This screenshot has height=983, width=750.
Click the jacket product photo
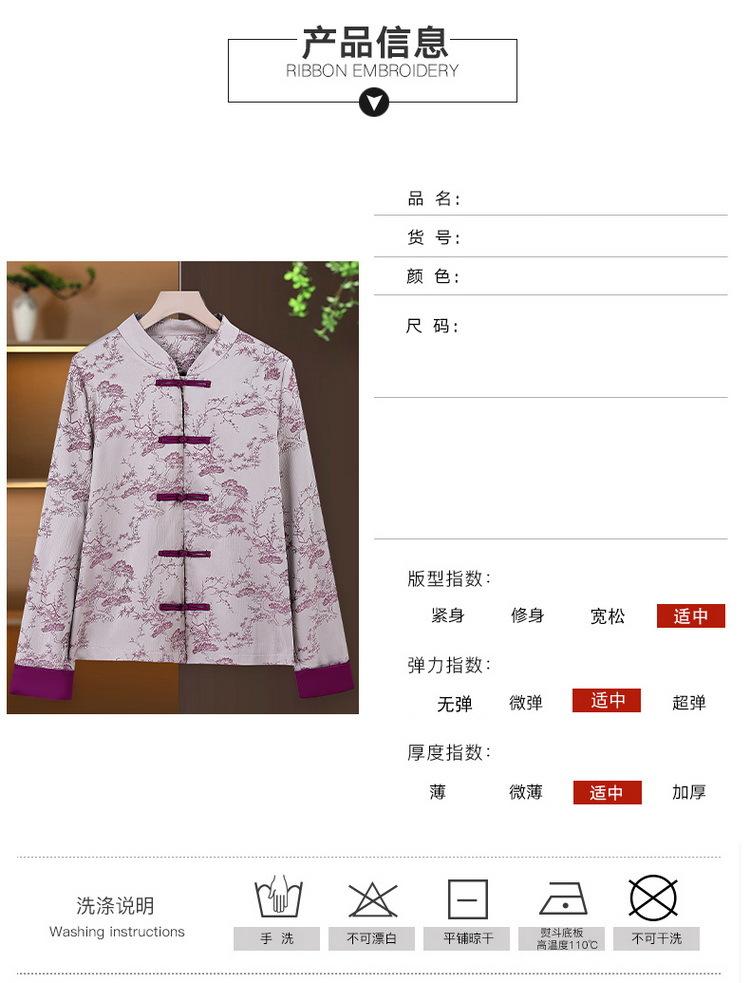tap(182, 487)
